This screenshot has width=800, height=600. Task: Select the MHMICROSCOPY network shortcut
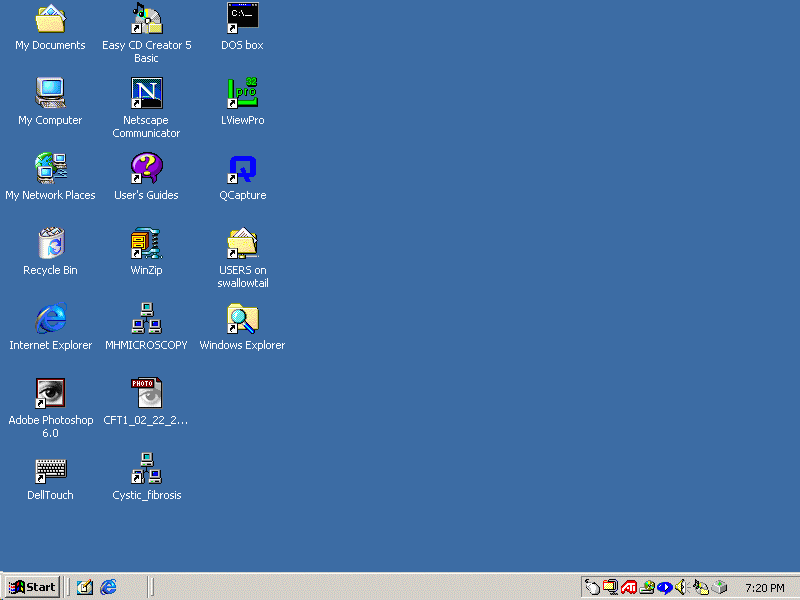(146, 319)
